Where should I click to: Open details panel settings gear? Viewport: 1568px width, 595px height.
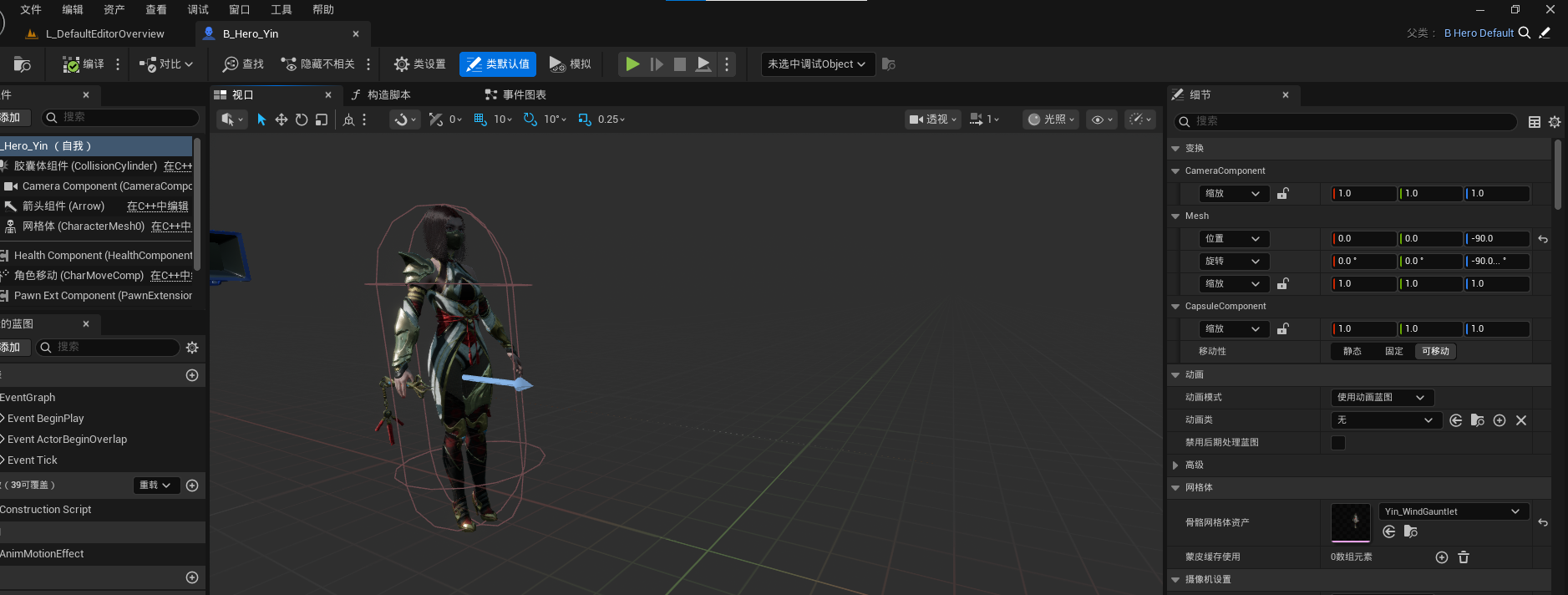1555,122
